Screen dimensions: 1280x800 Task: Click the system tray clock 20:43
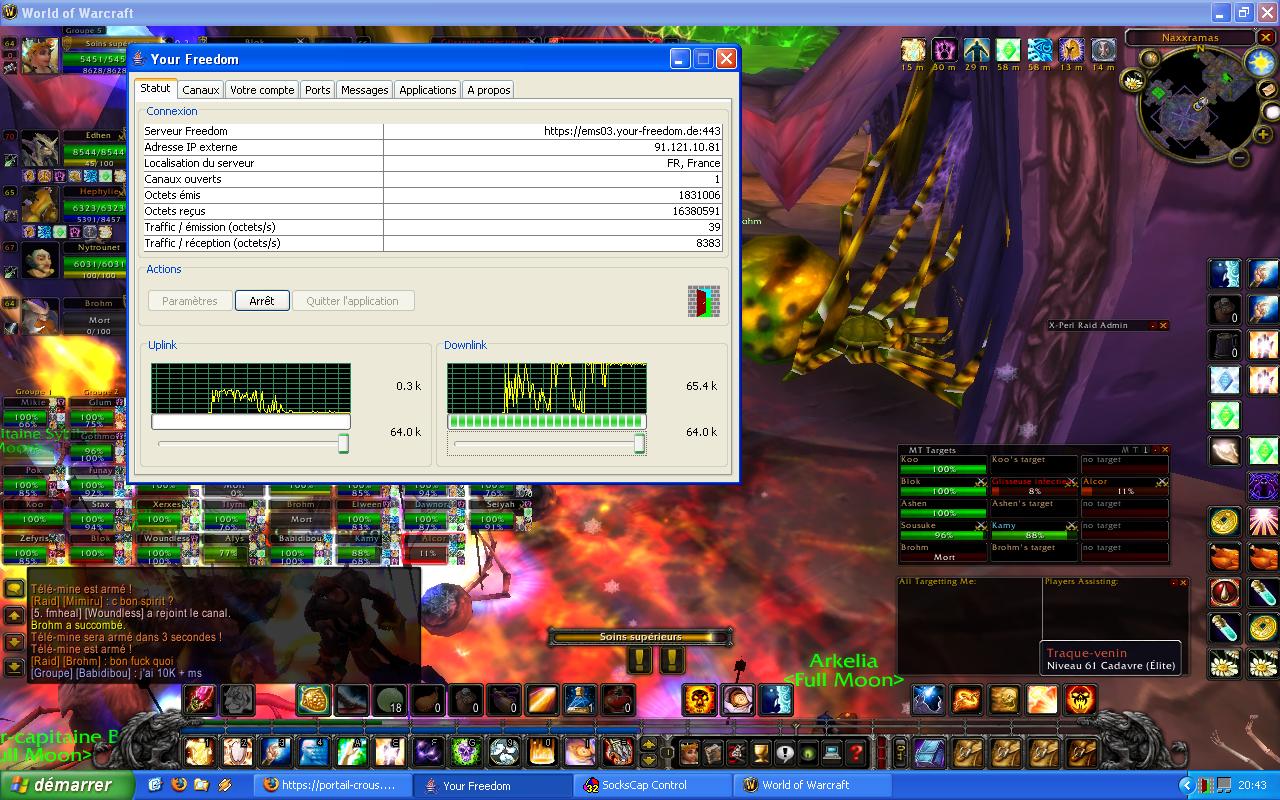pos(1252,785)
